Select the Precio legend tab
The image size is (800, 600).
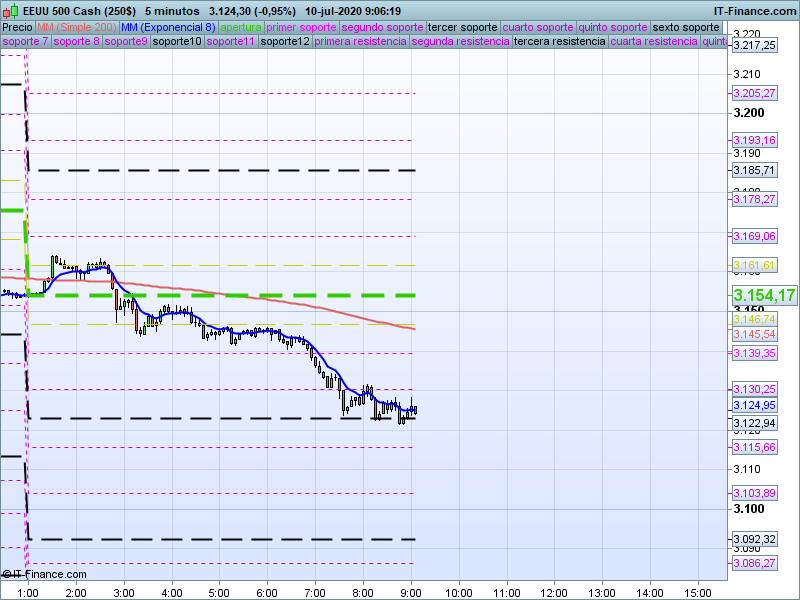coord(17,27)
